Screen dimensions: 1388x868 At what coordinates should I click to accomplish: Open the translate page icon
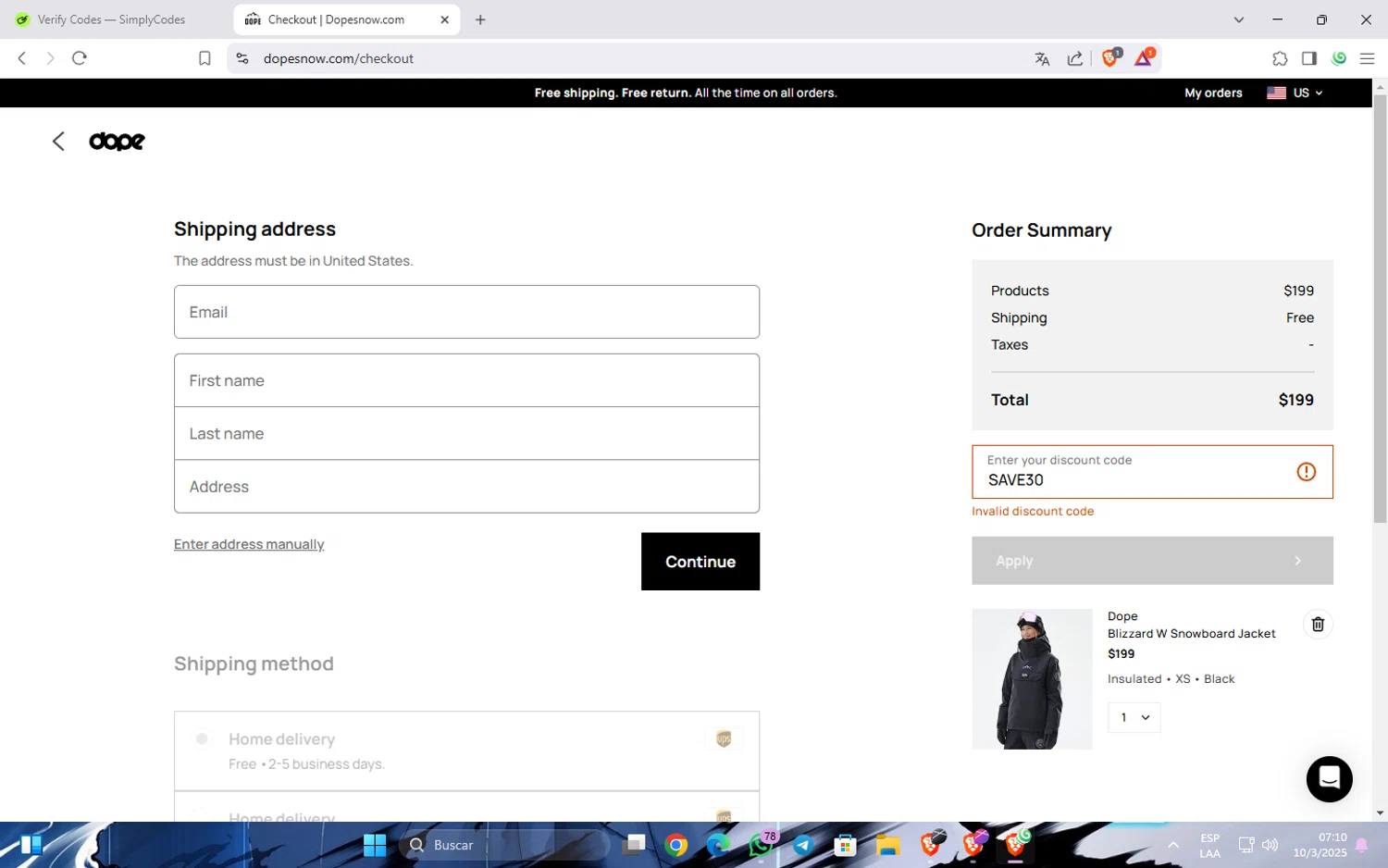coord(1042,58)
